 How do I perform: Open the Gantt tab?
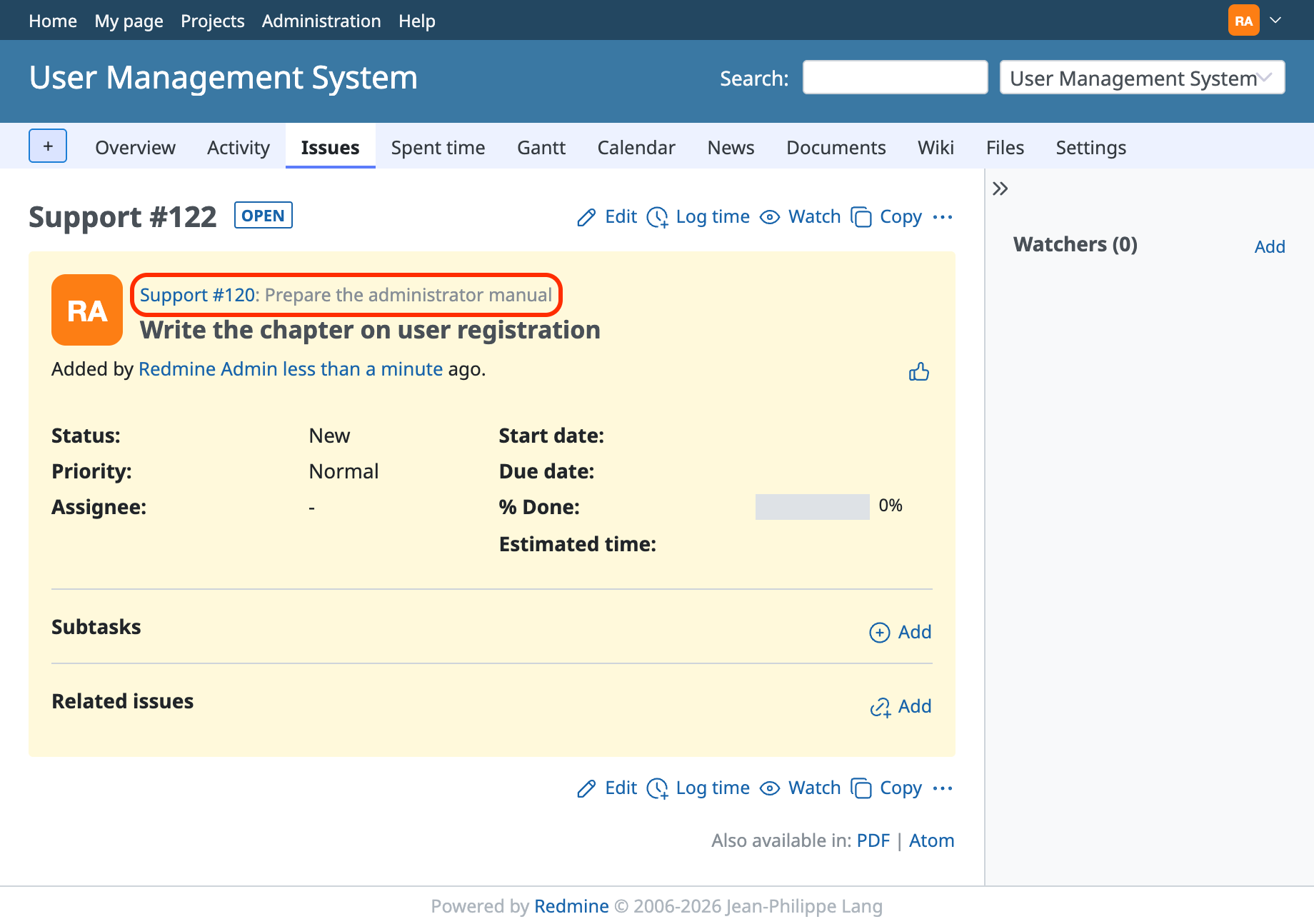[541, 147]
